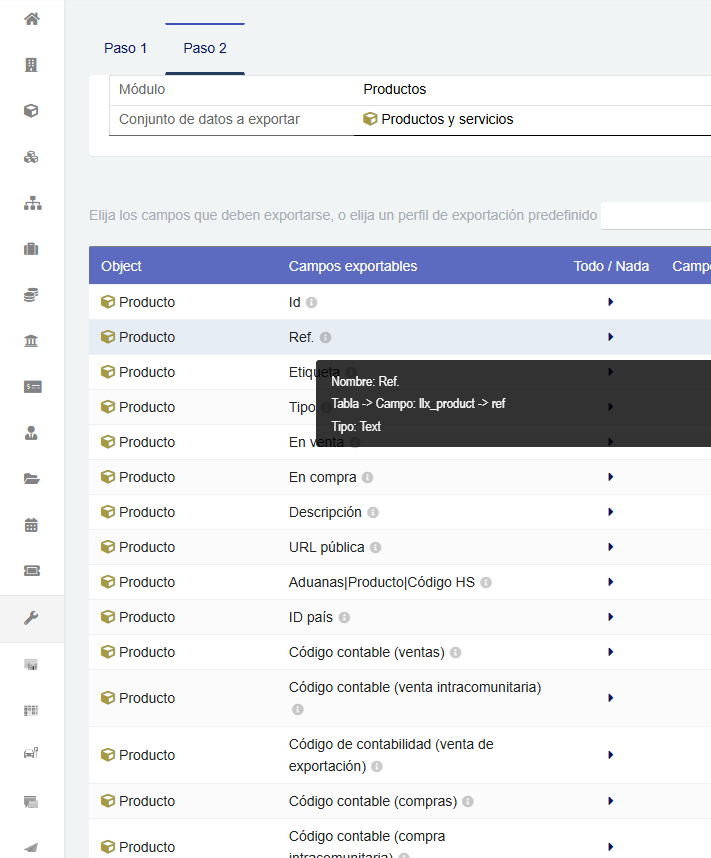Click the predefined export profile field

click(x=655, y=216)
